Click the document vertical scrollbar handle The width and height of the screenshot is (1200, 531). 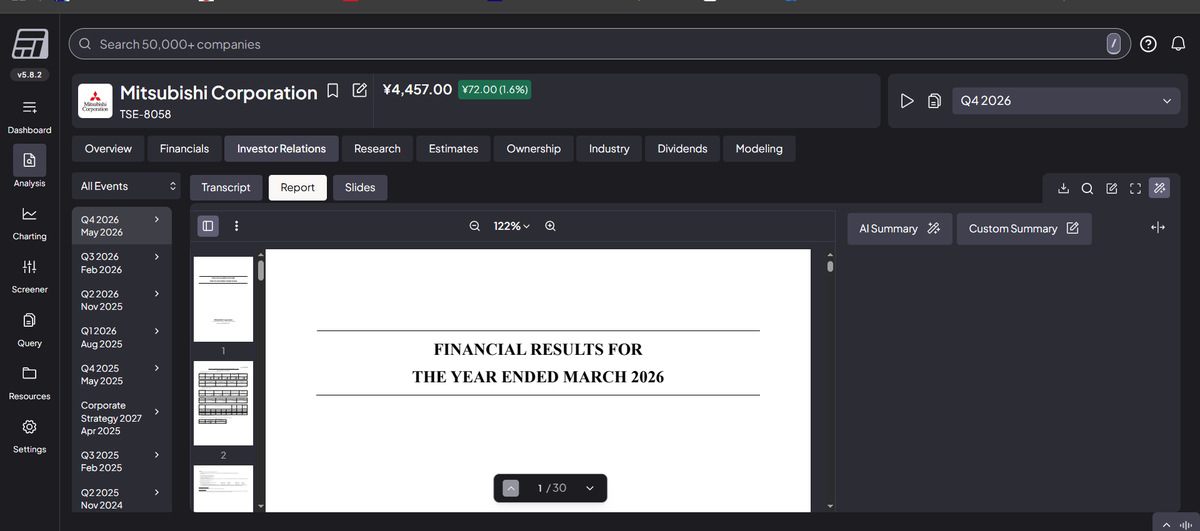pyautogui.click(x=828, y=266)
